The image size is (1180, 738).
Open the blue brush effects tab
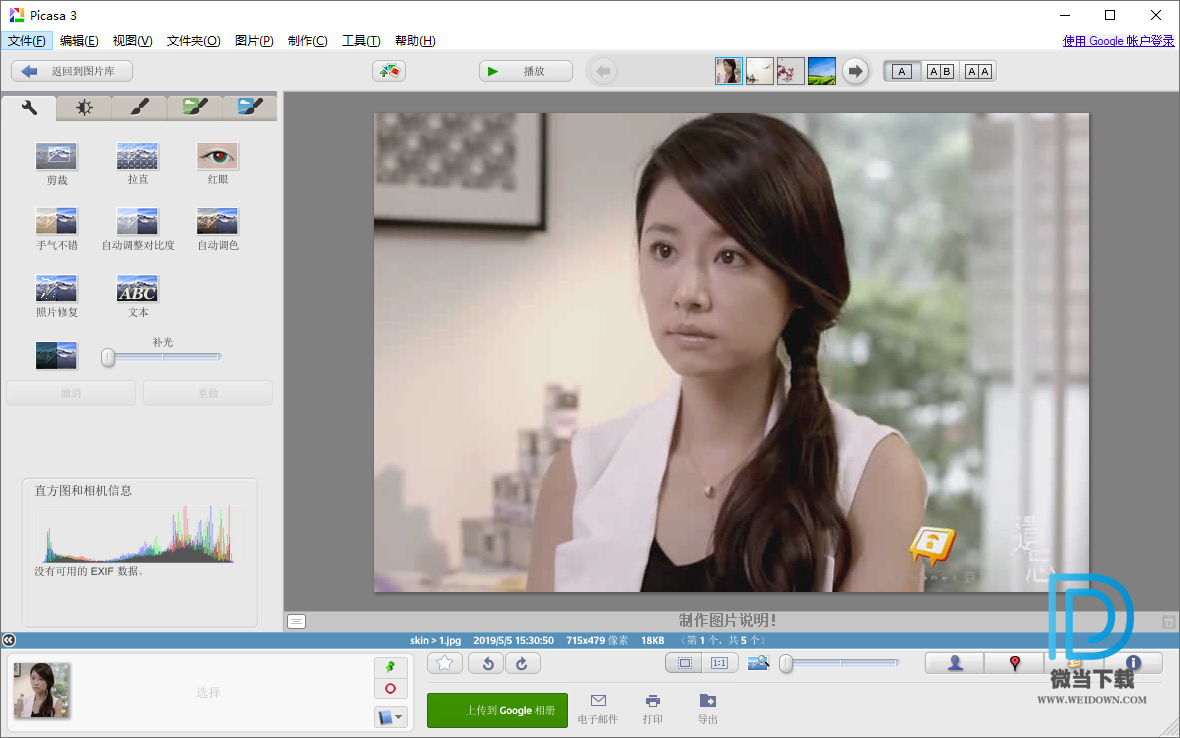tap(250, 108)
